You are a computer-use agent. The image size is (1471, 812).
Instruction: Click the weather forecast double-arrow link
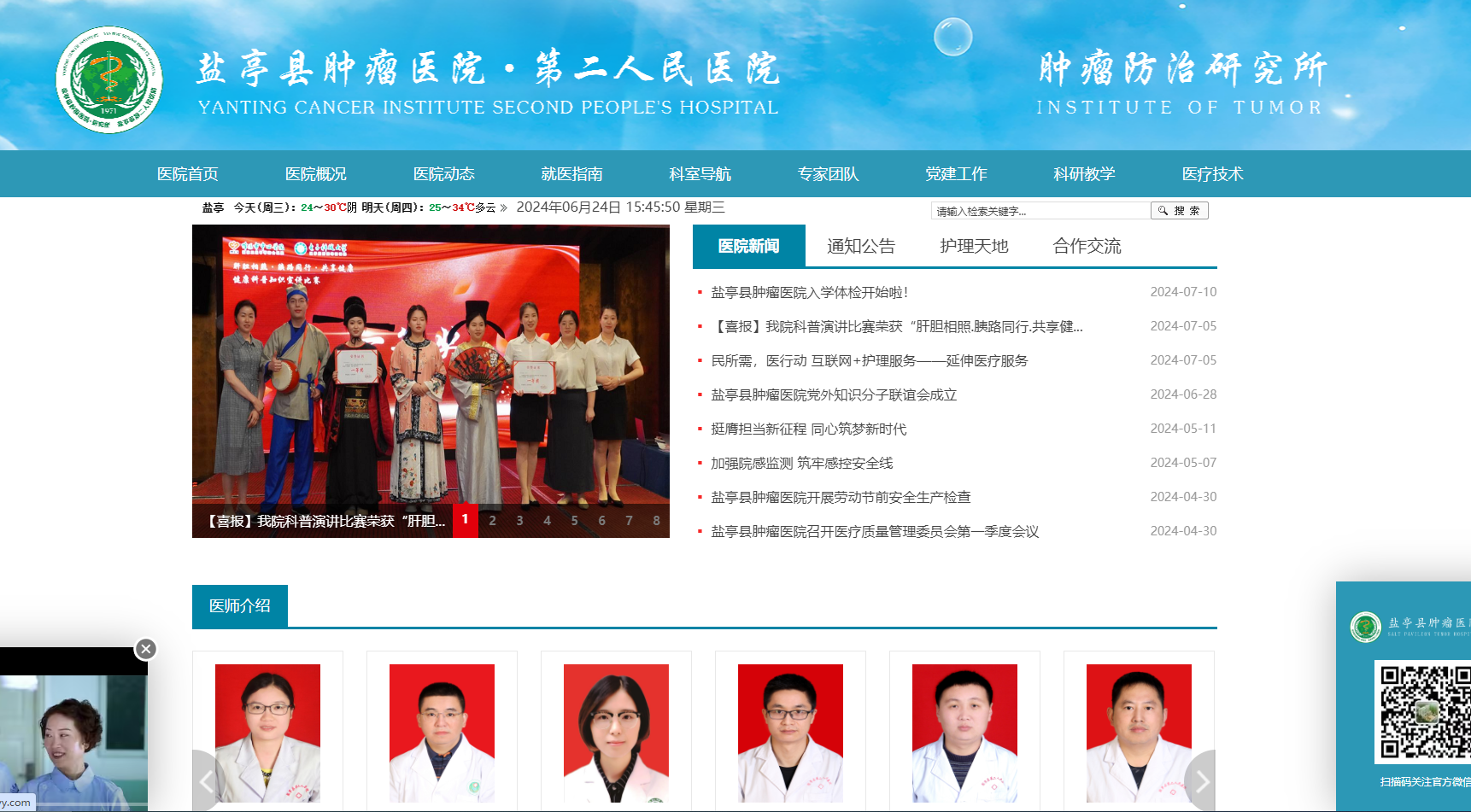(504, 207)
